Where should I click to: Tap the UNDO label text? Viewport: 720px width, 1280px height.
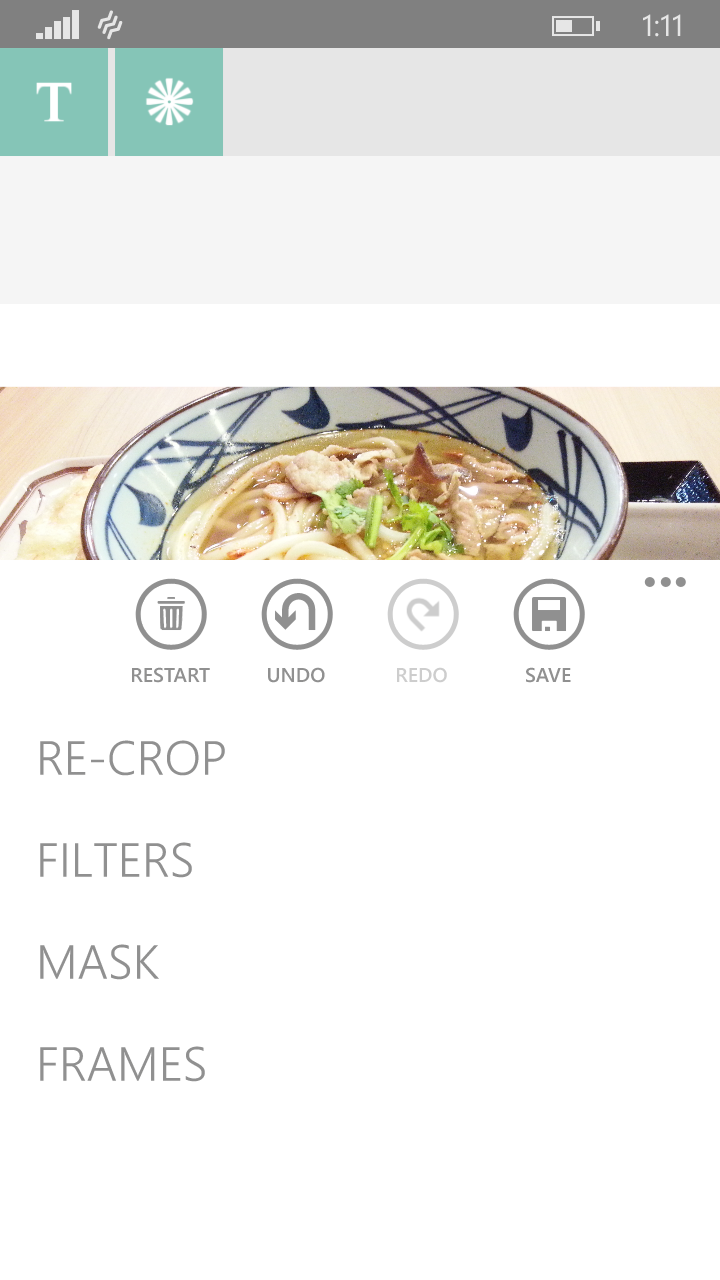[x=296, y=675]
